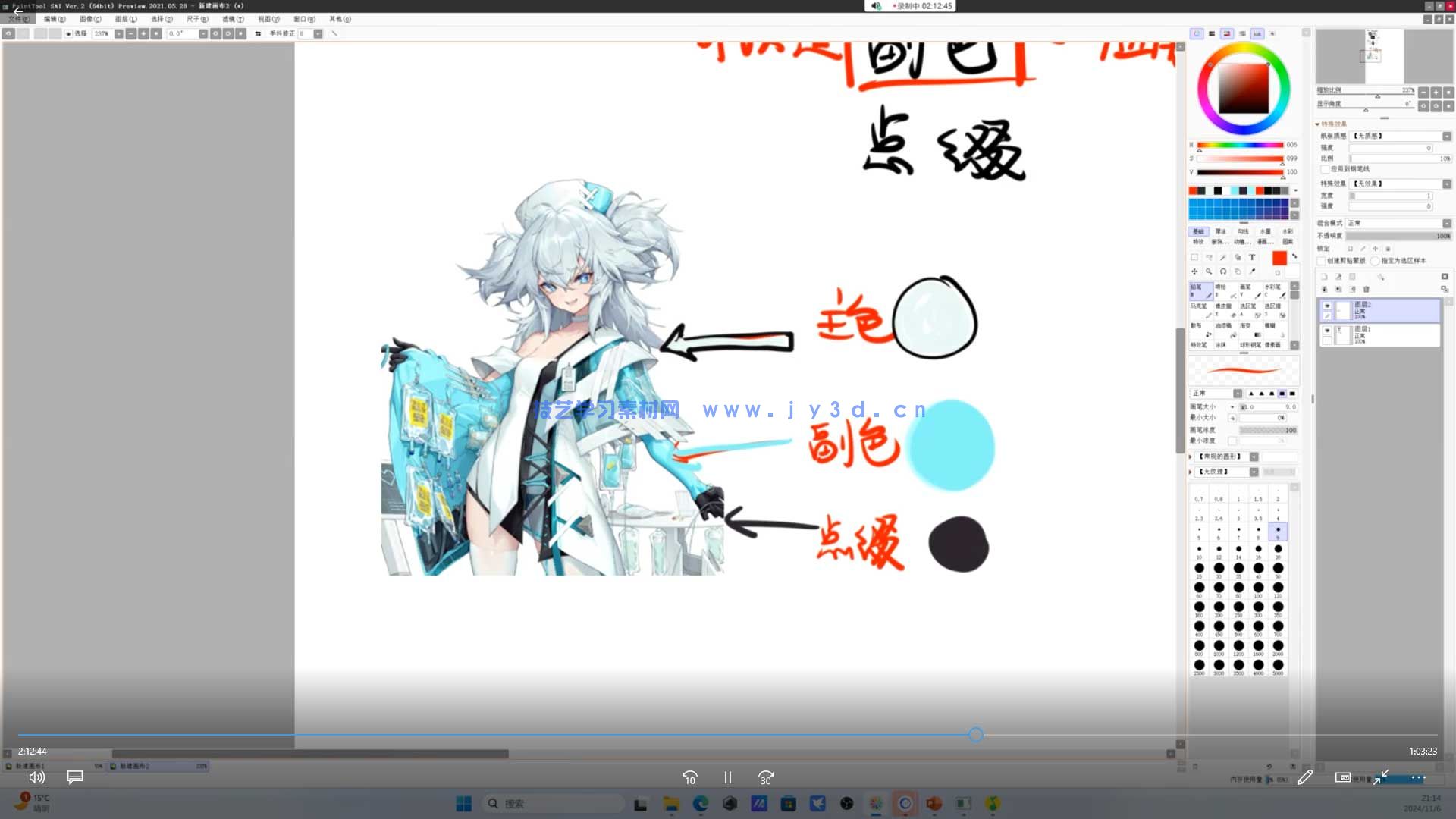Open the paper texture (纸张质感) dropdown
This screenshot has width=1456, height=819.
[x=1445, y=136]
